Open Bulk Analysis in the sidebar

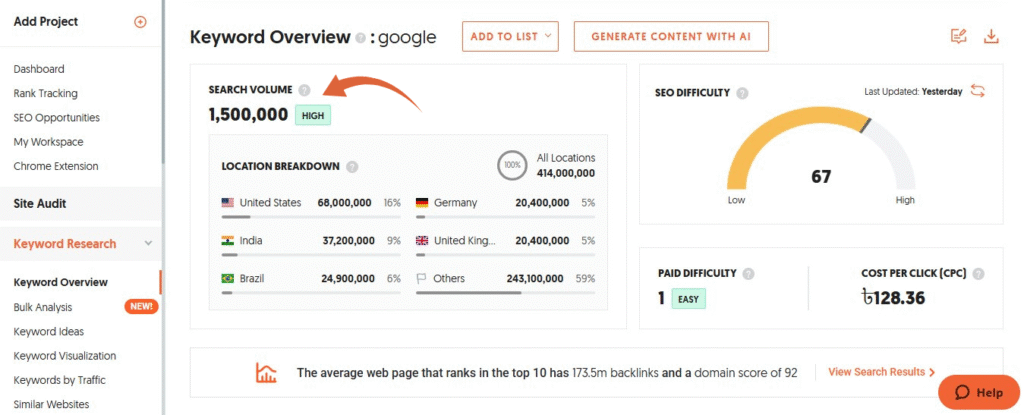pos(42,307)
